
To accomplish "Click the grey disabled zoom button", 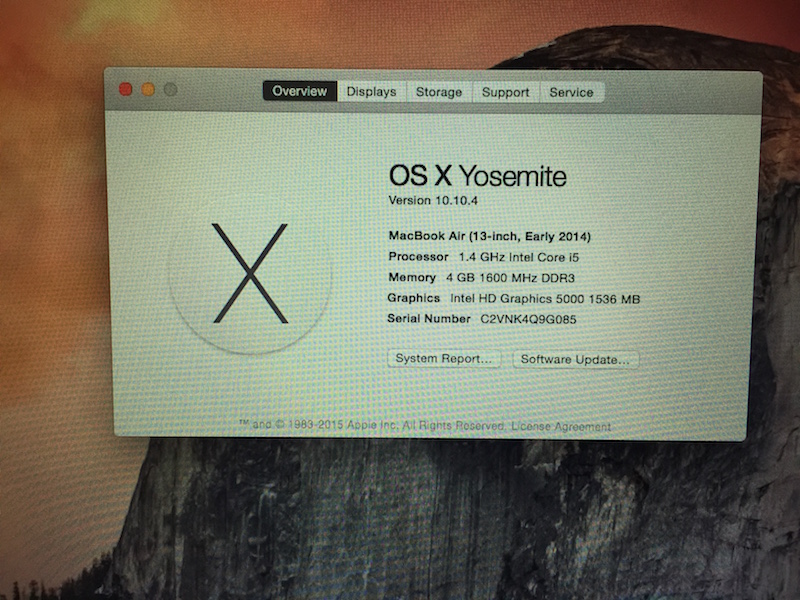I will coord(170,90).
